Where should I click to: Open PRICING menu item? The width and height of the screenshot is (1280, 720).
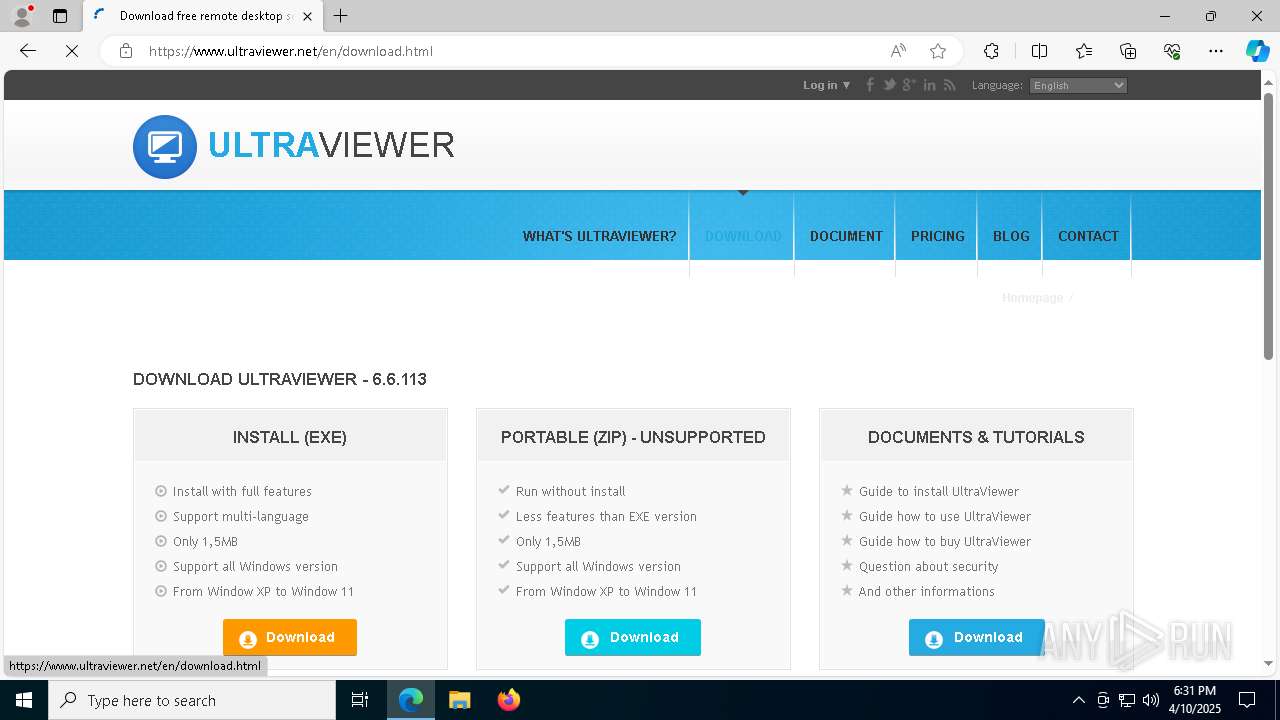click(x=938, y=236)
